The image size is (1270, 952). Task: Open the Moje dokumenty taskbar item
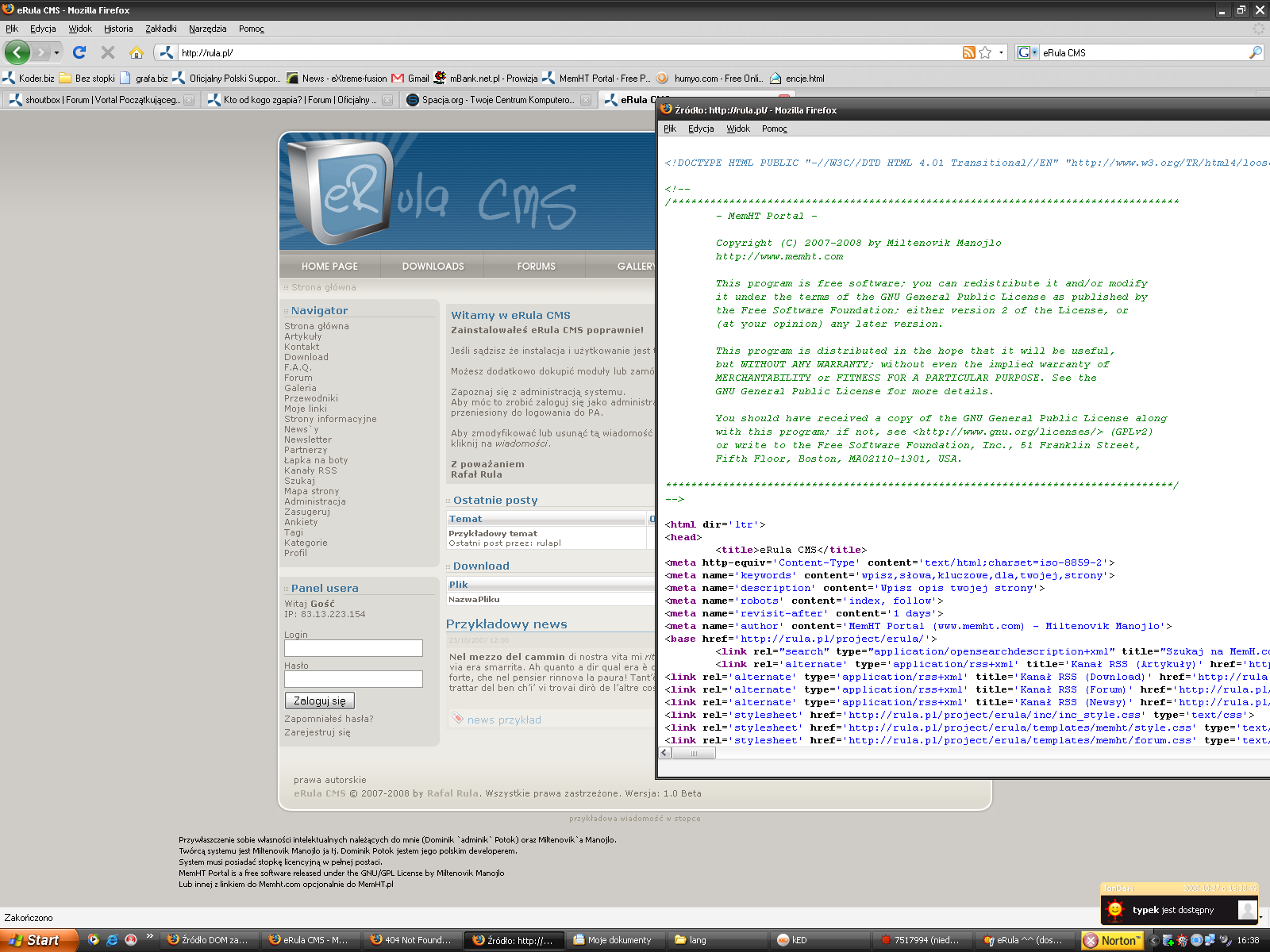point(615,940)
